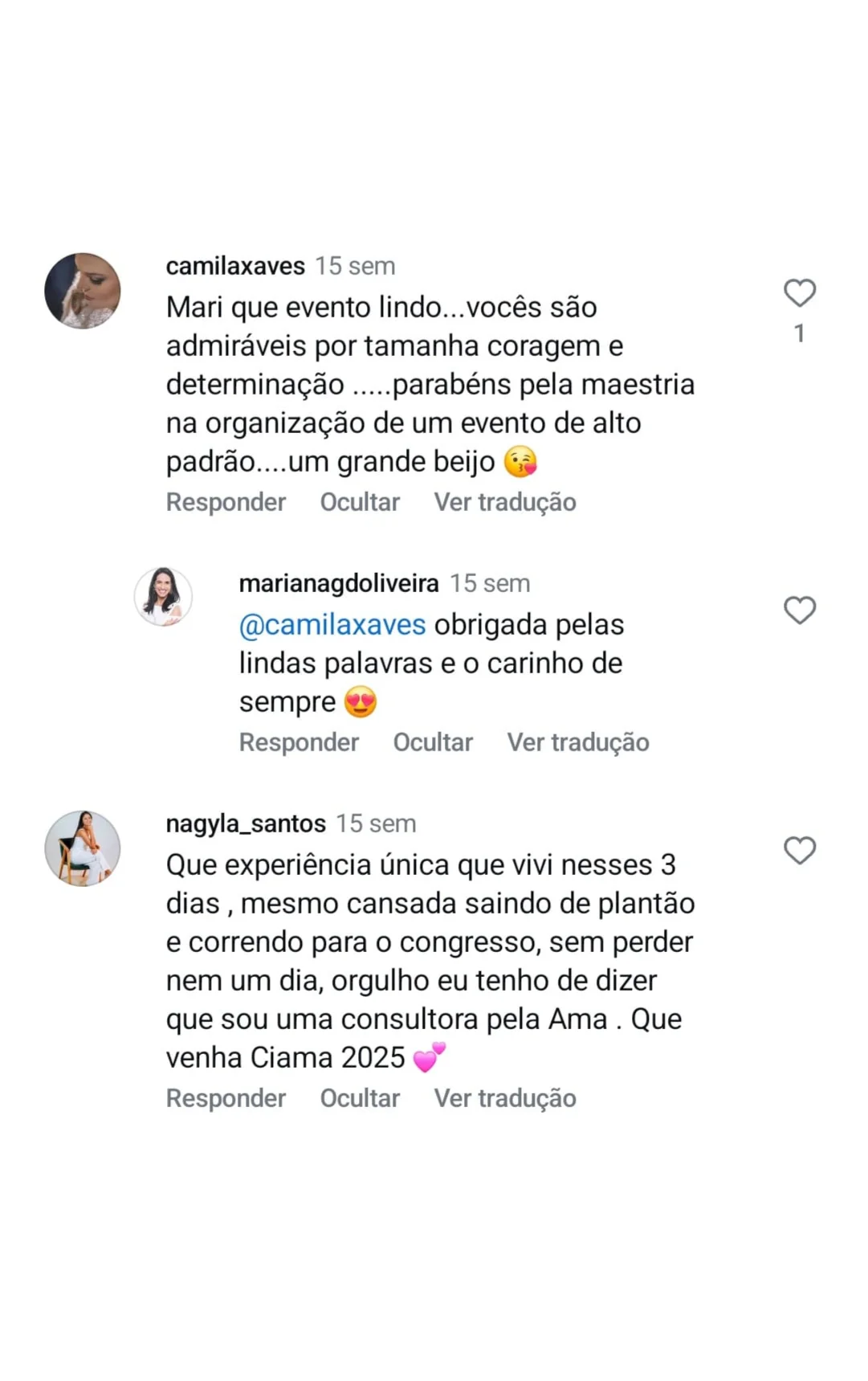This screenshot has width=868, height=1381.
Task: Open nagyla_santos's profile picture
Action: [83, 848]
